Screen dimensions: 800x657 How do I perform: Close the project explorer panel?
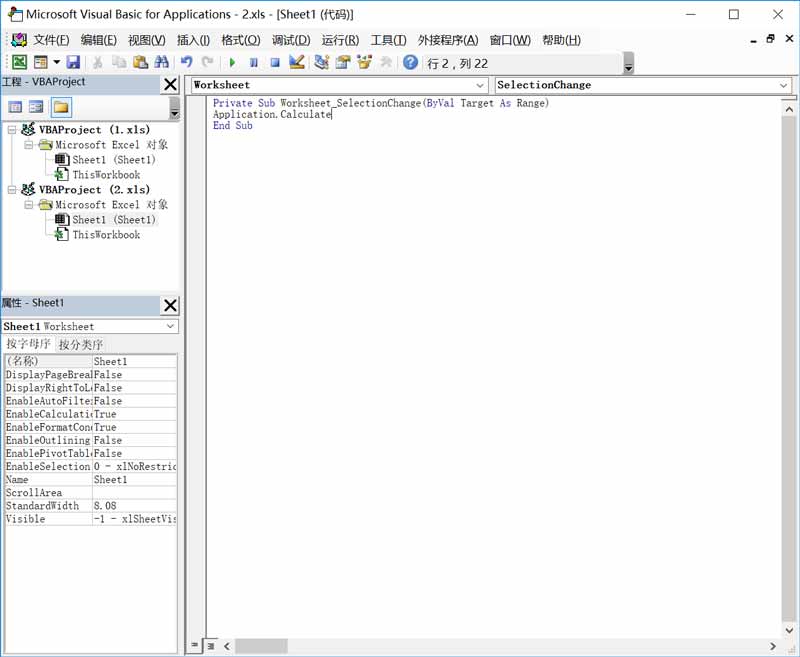point(170,85)
